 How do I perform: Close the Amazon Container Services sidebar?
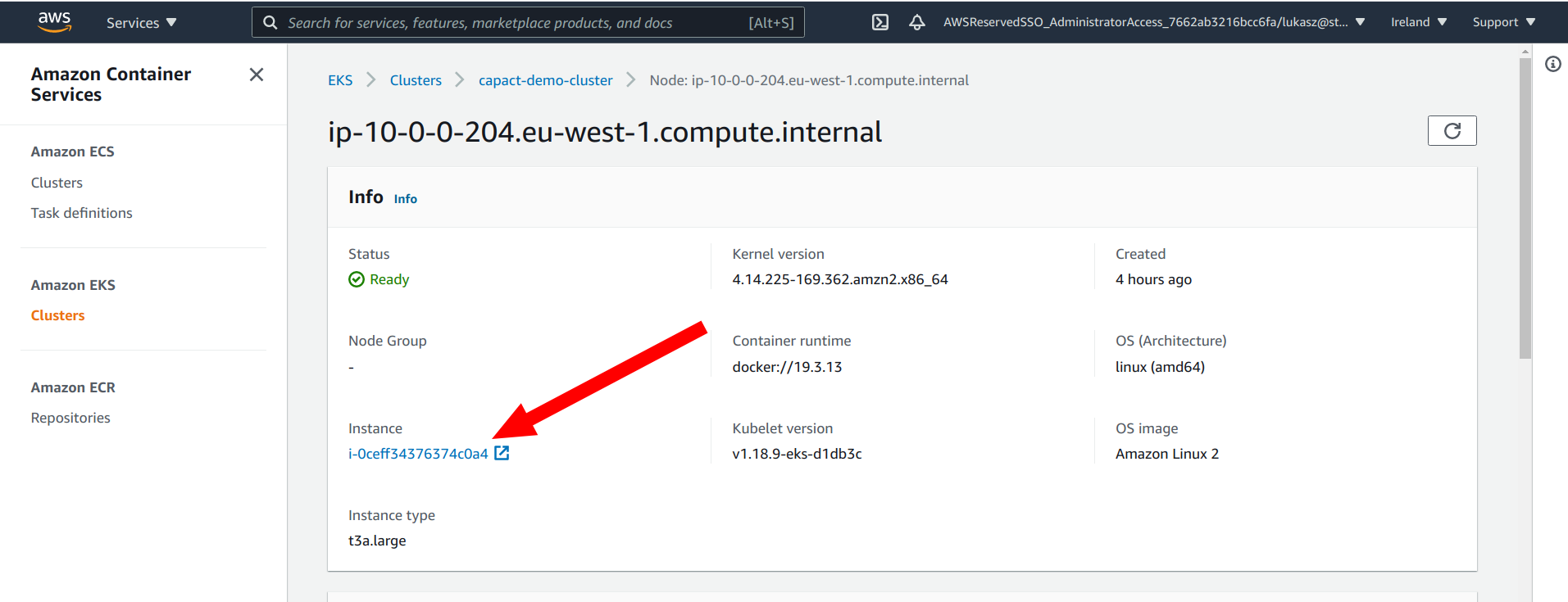[x=257, y=75]
